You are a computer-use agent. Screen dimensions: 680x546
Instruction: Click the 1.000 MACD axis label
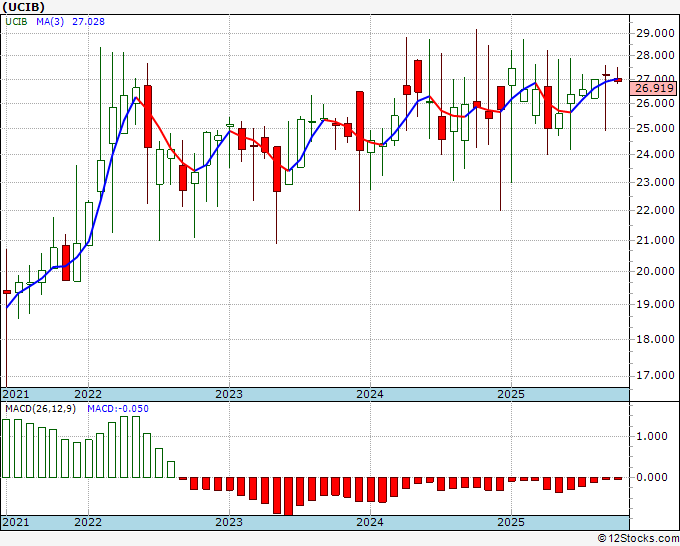(652, 436)
